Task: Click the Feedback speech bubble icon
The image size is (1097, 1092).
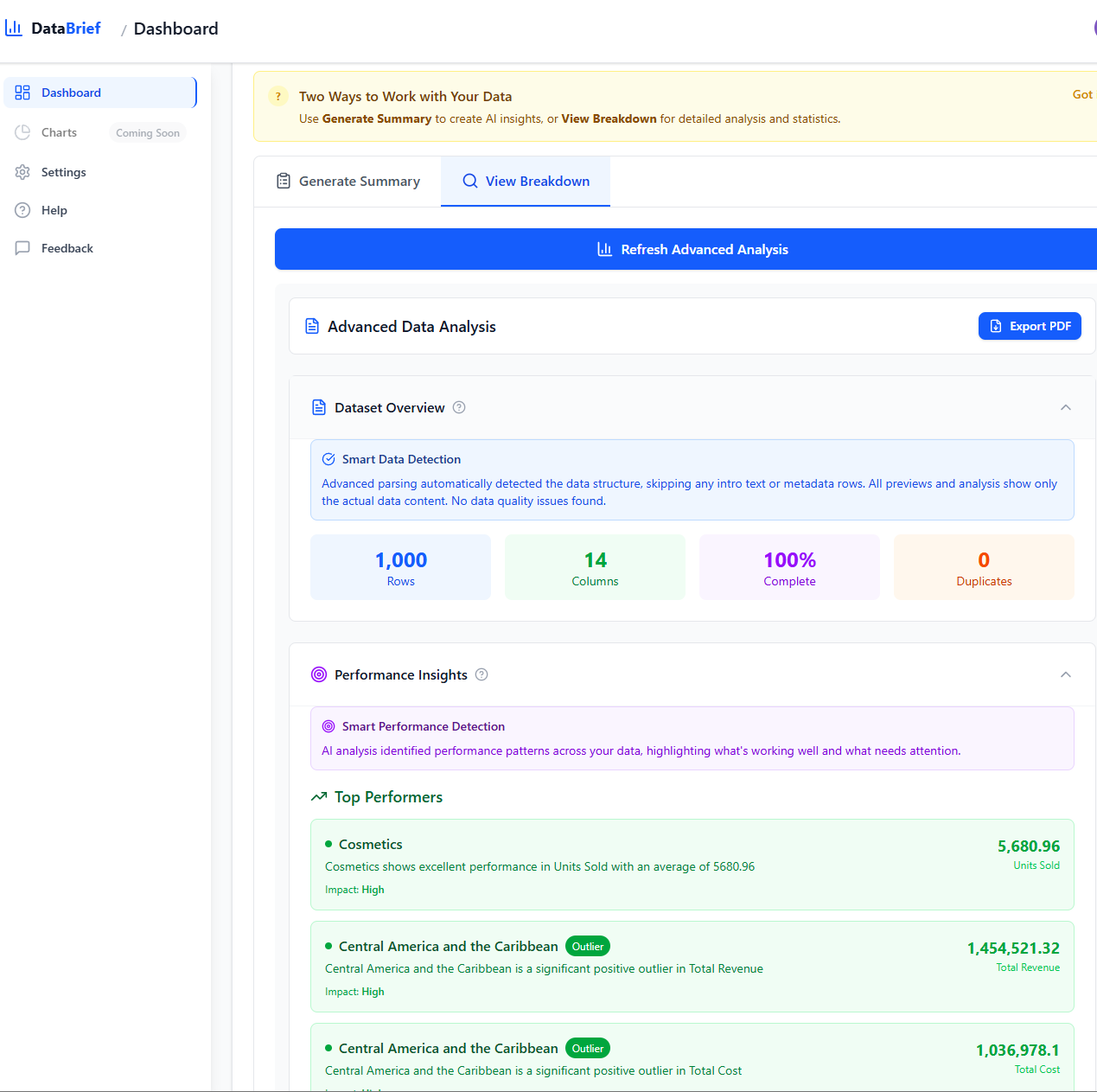Action: pos(22,248)
